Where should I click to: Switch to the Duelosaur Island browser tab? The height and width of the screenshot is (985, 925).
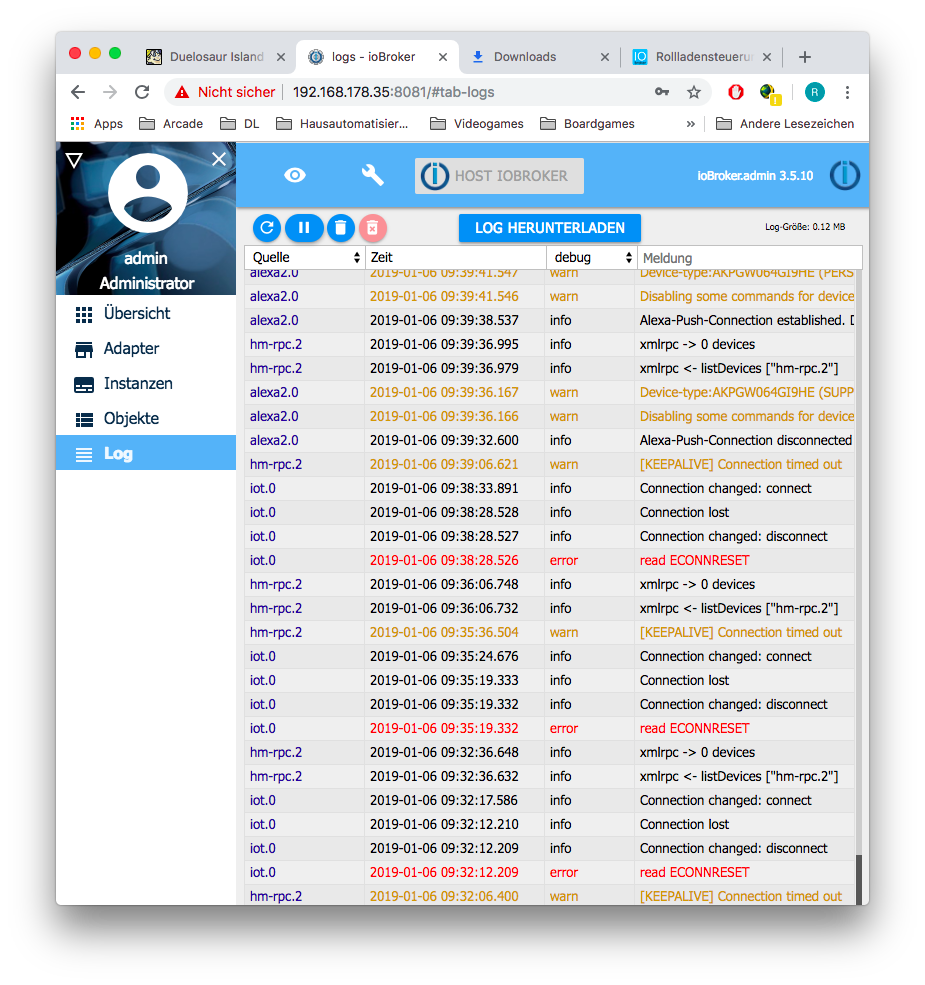tap(216, 57)
